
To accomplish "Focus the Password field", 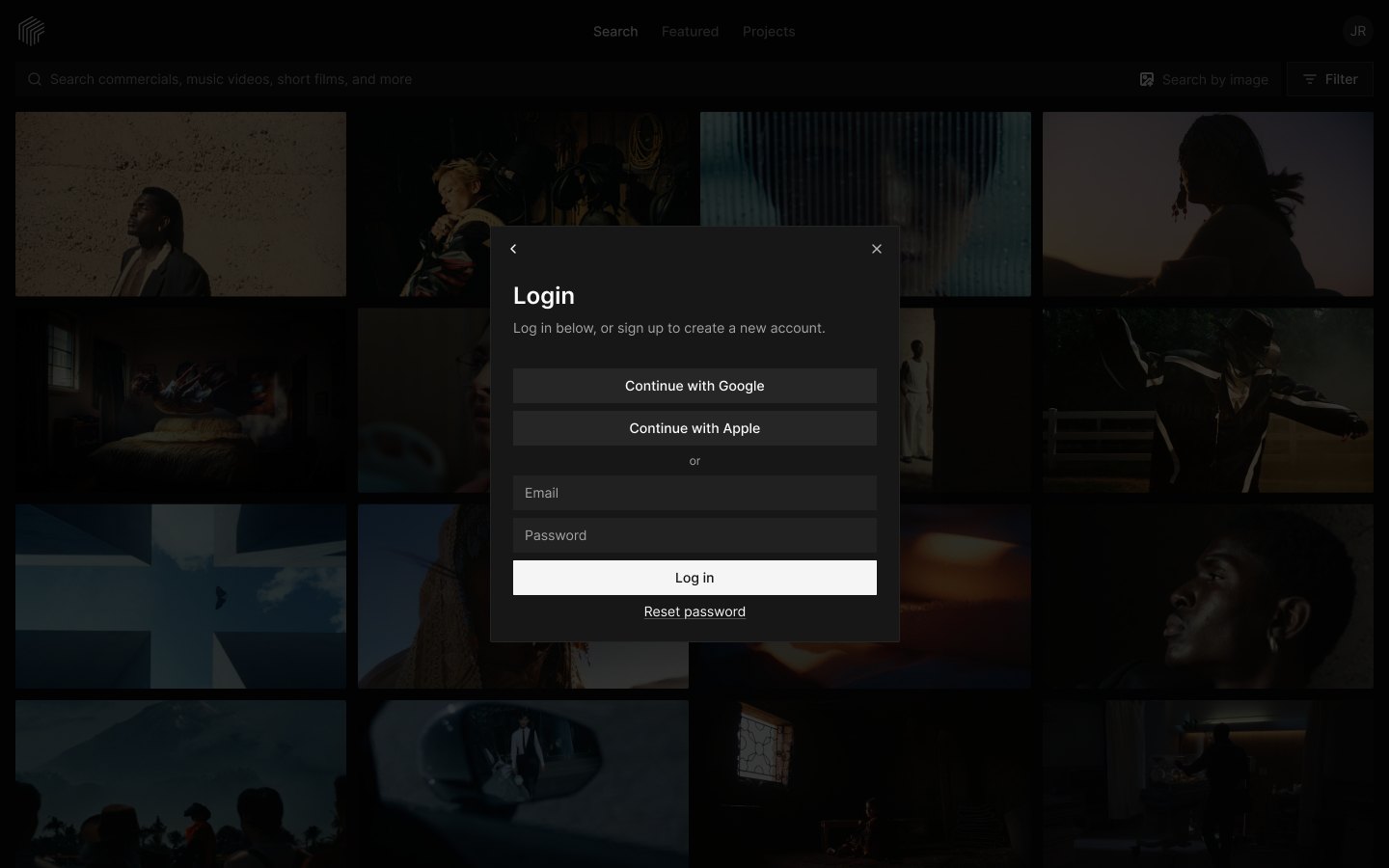I will [694, 535].
